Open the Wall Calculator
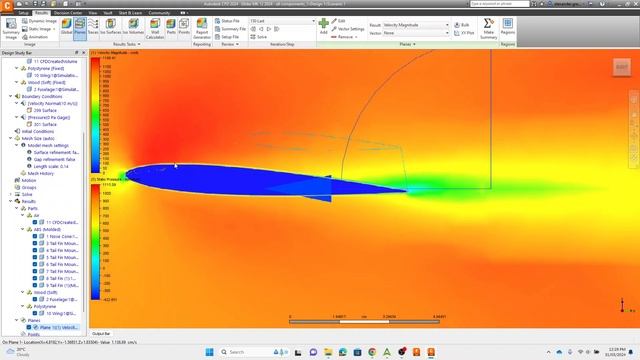The width and height of the screenshot is (640, 360). tap(155, 29)
